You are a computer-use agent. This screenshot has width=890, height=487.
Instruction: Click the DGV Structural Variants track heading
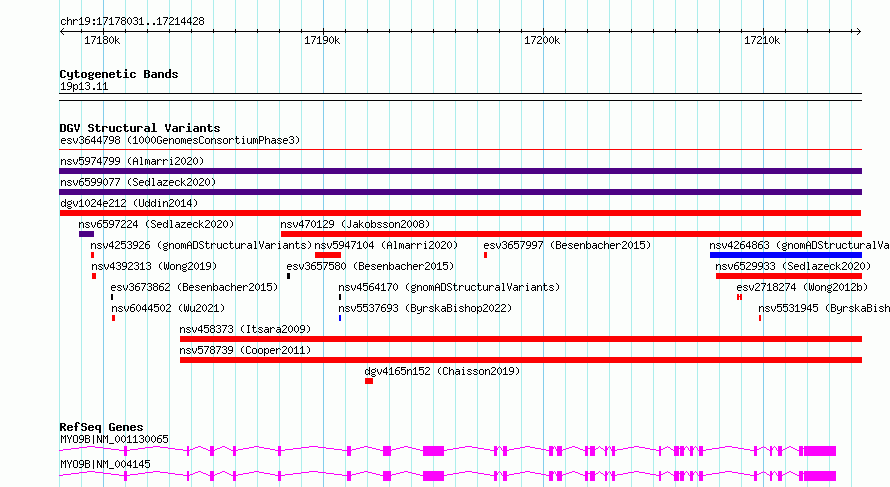point(140,128)
